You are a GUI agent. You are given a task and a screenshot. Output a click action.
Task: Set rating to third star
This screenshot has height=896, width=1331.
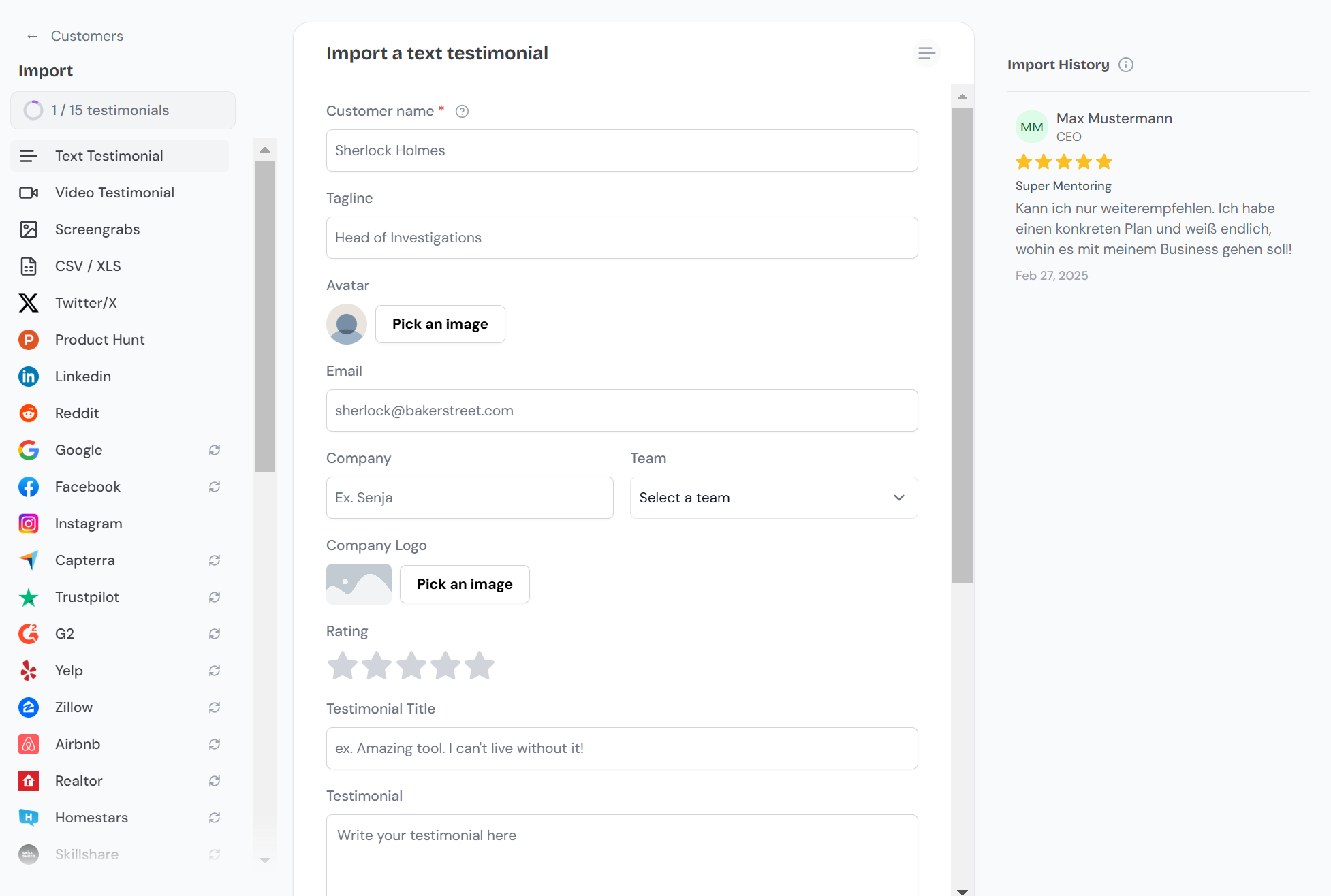(411, 666)
